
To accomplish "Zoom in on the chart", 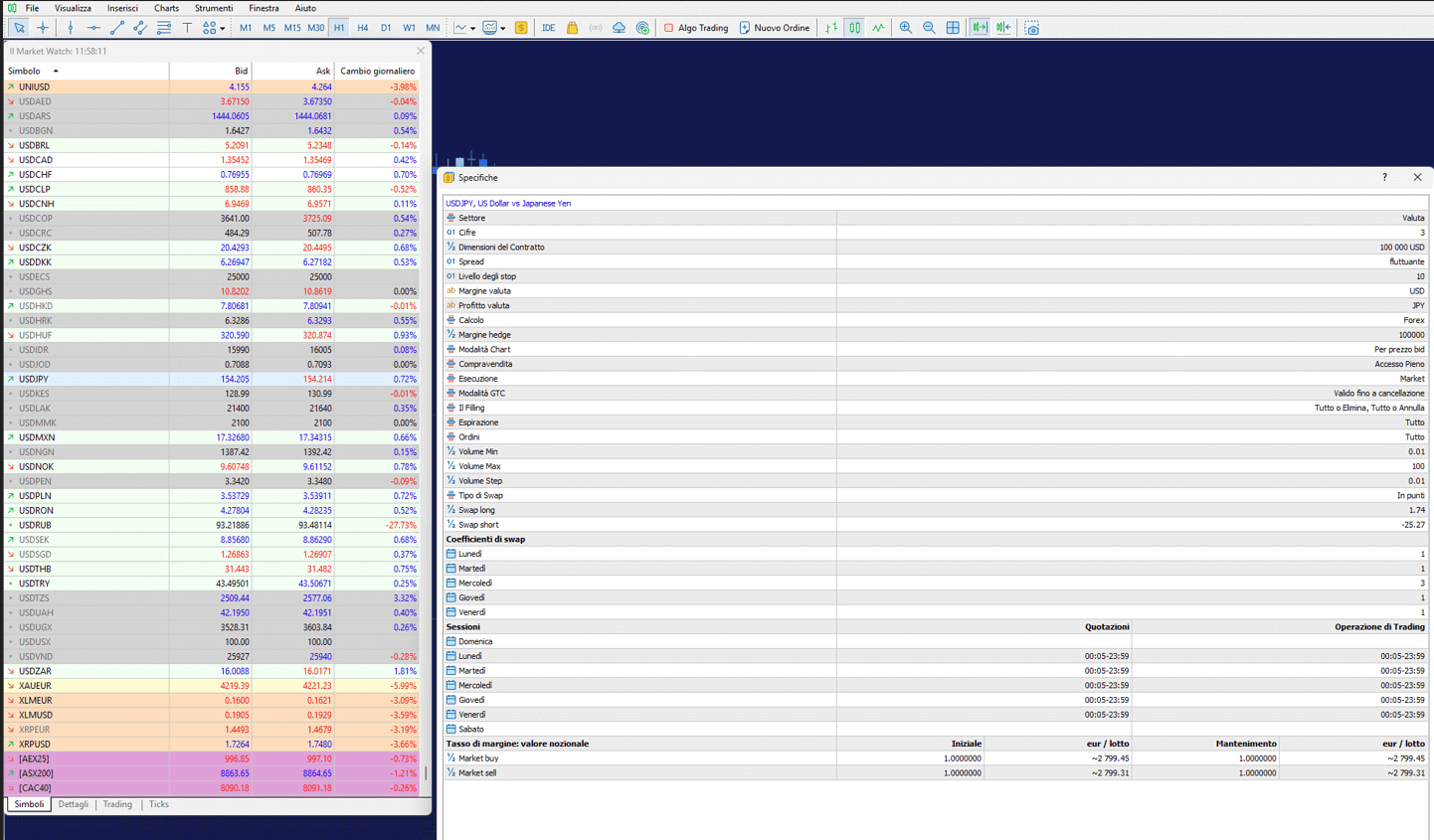I will click(x=906, y=28).
